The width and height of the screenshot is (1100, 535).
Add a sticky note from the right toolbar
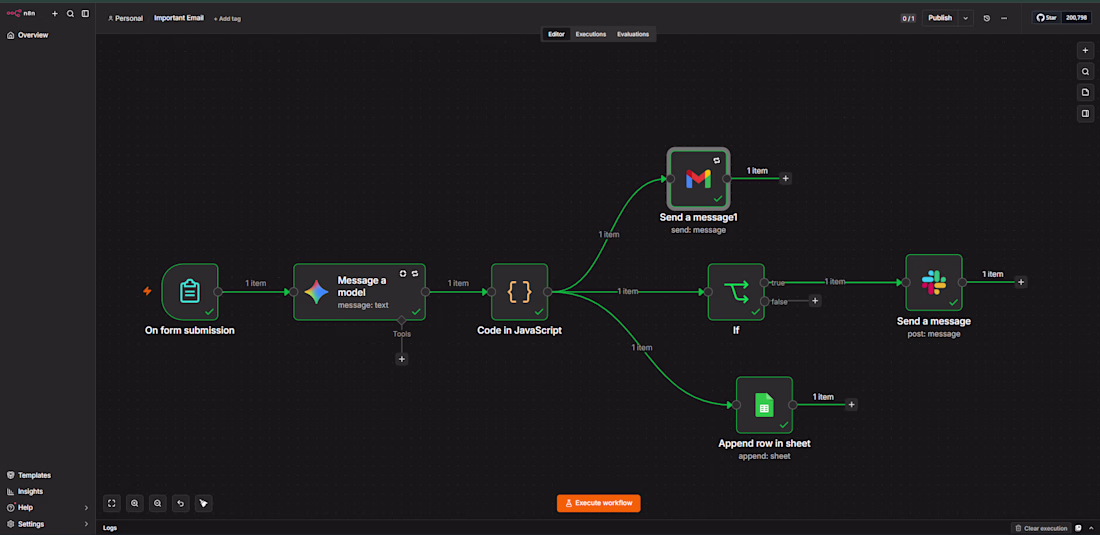click(1085, 93)
